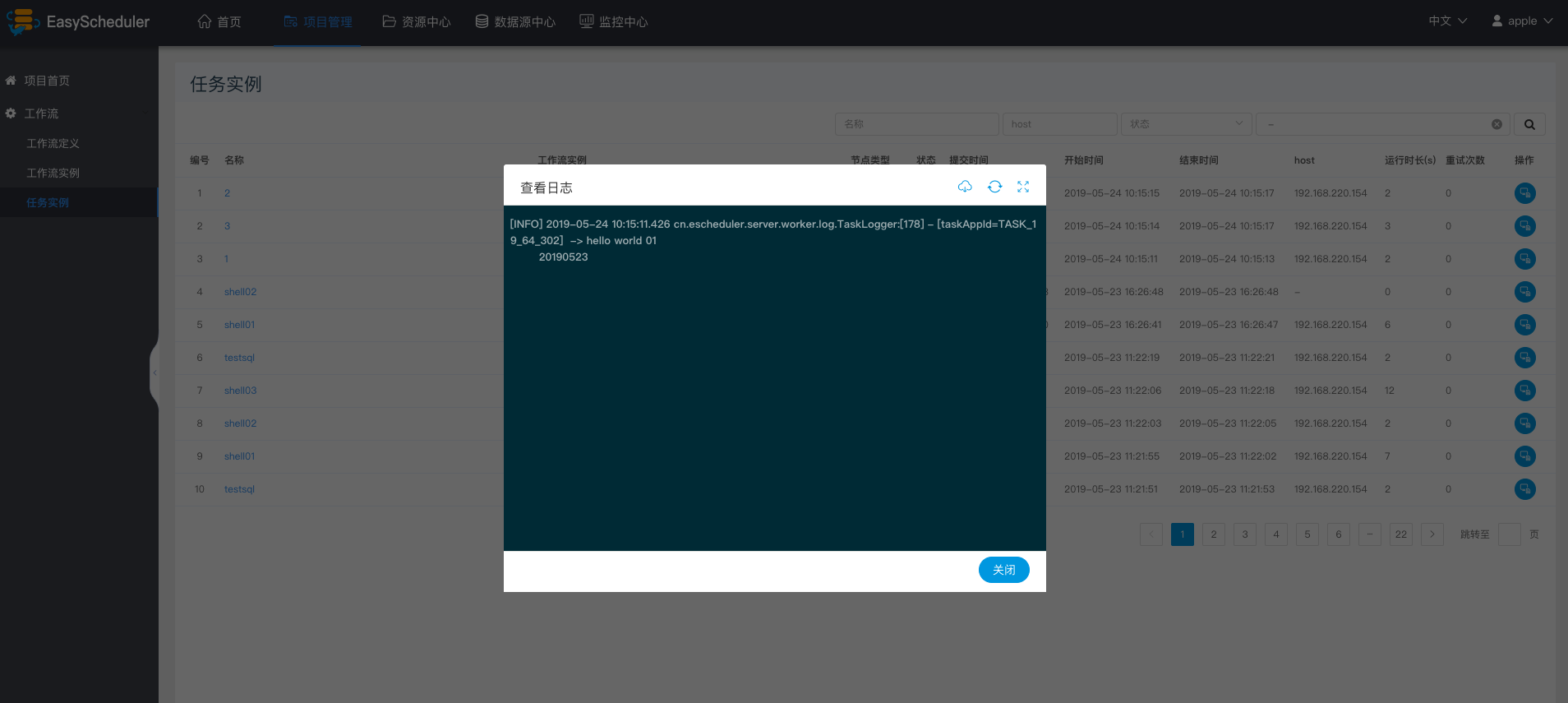Image resolution: width=1568 pixels, height=703 pixels.
Task: Jump to last page 22
Action: pos(1401,534)
